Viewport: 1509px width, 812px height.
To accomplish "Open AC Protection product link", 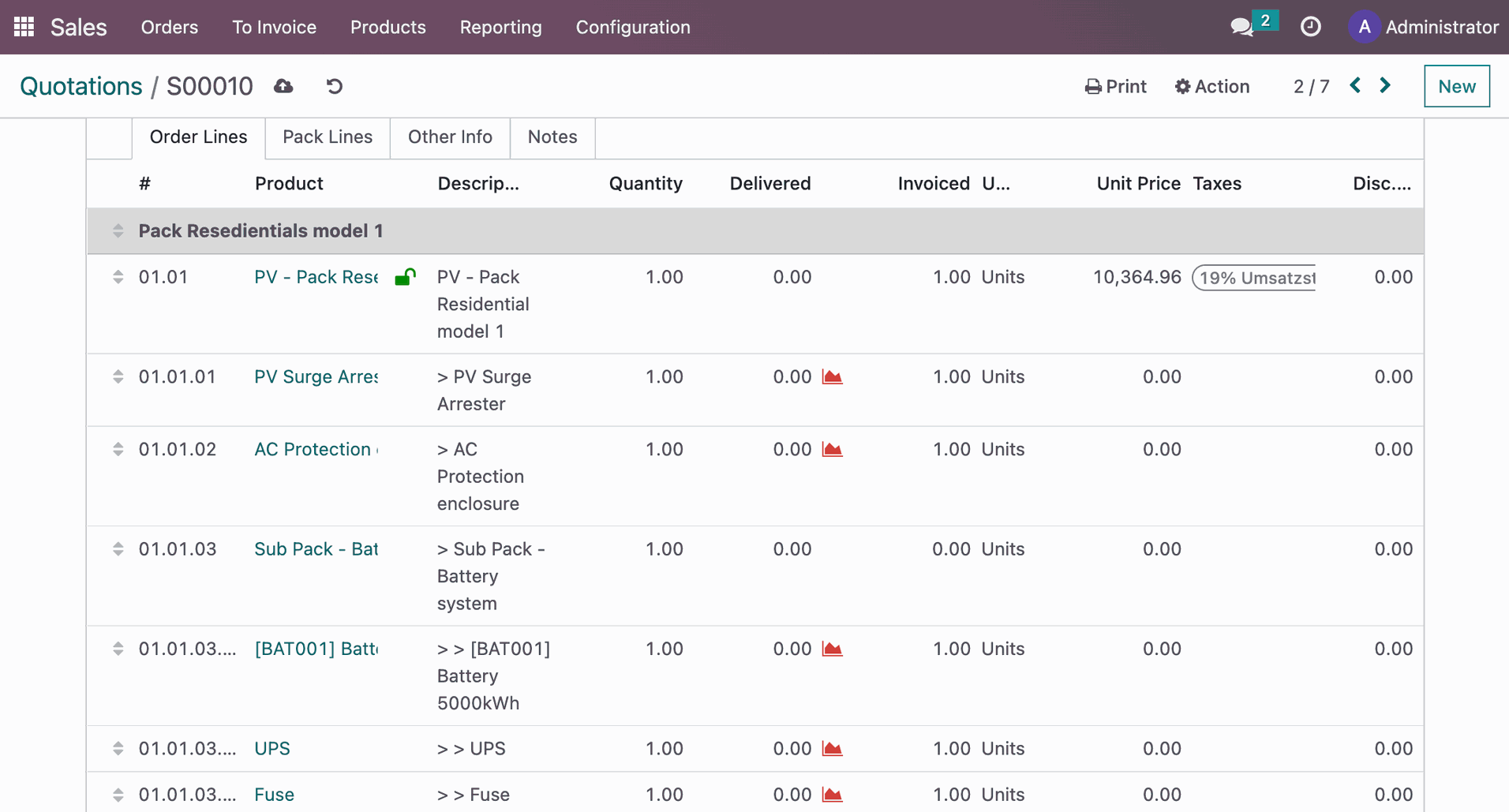I will coord(316,449).
